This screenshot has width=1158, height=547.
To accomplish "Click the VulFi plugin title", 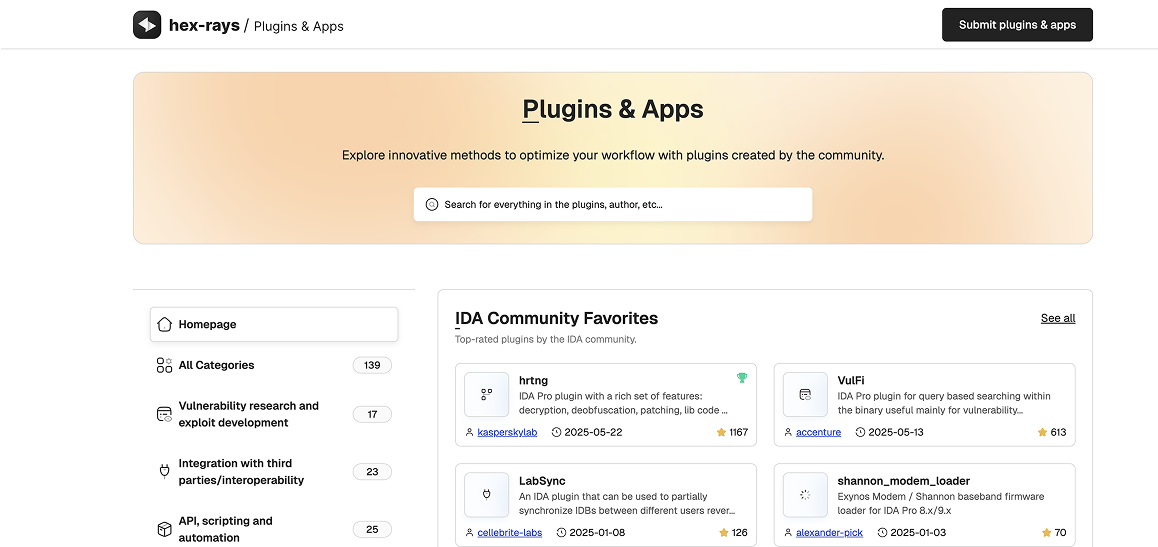I will click(x=851, y=381).
